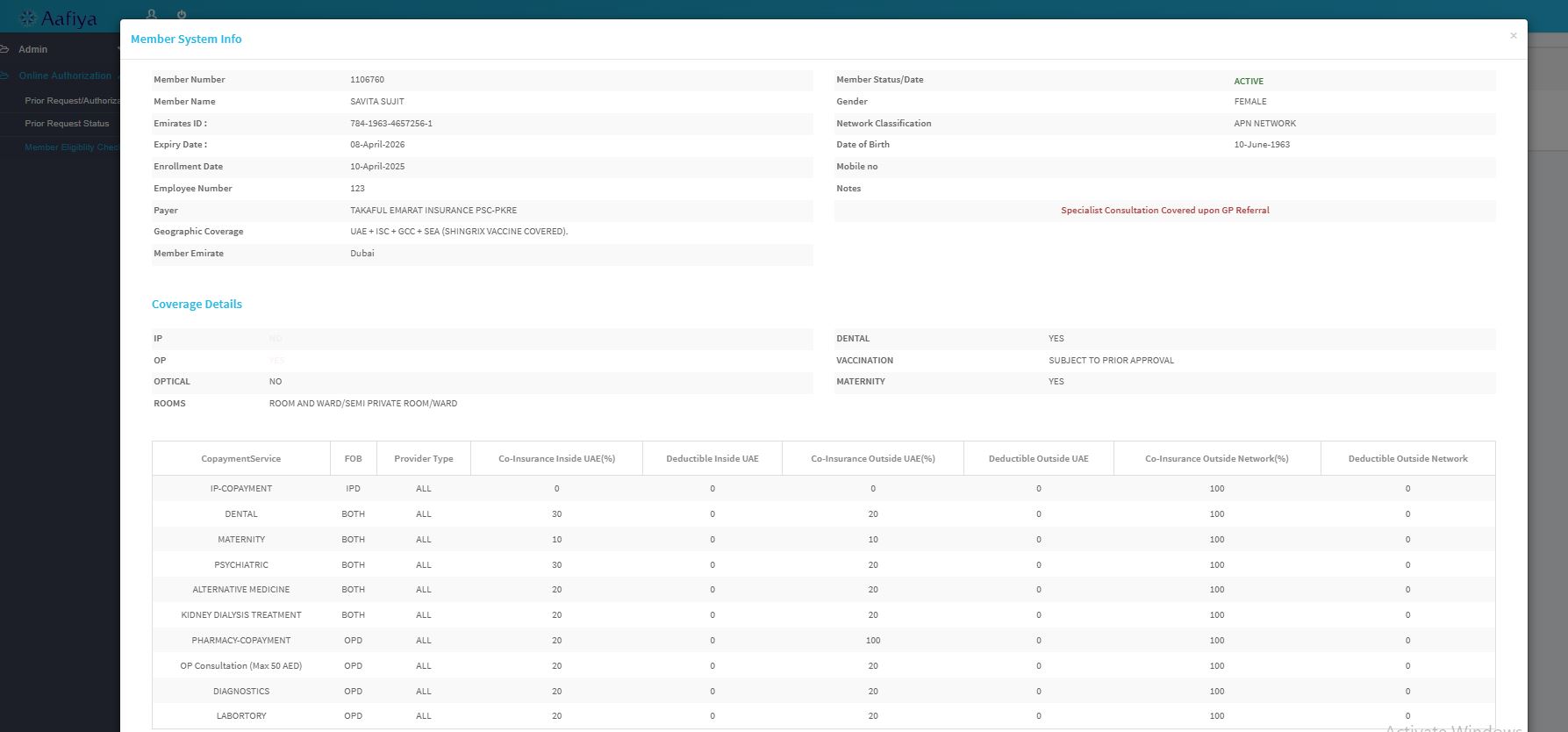This screenshot has width=1568, height=732.
Task: Click the power logout icon
Action: pos(182,14)
